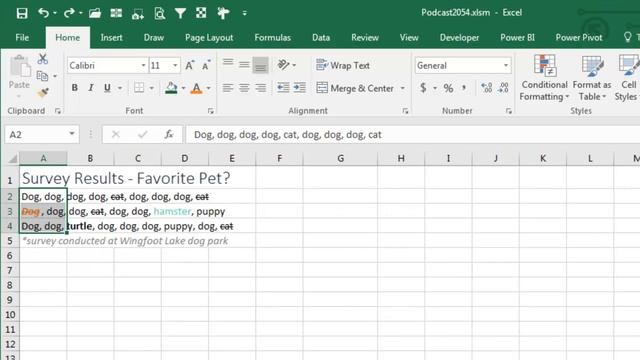Increase font size with large A icon

point(189,65)
